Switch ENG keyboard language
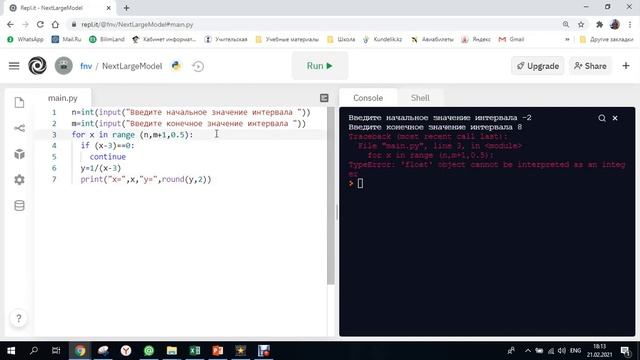Image resolution: width=640 pixels, height=360 pixels. click(x=576, y=351)
